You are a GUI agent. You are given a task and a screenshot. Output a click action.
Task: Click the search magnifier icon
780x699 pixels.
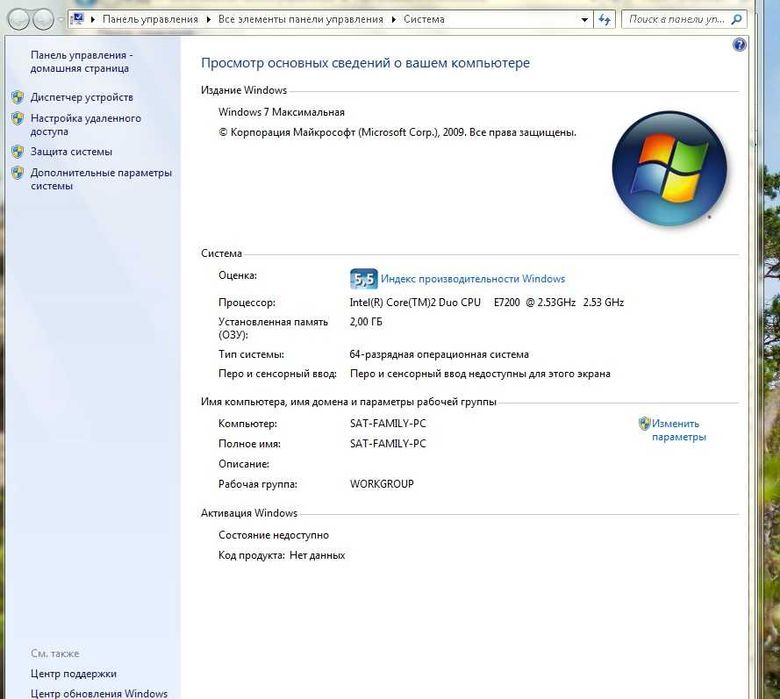(x=737, y=19)
